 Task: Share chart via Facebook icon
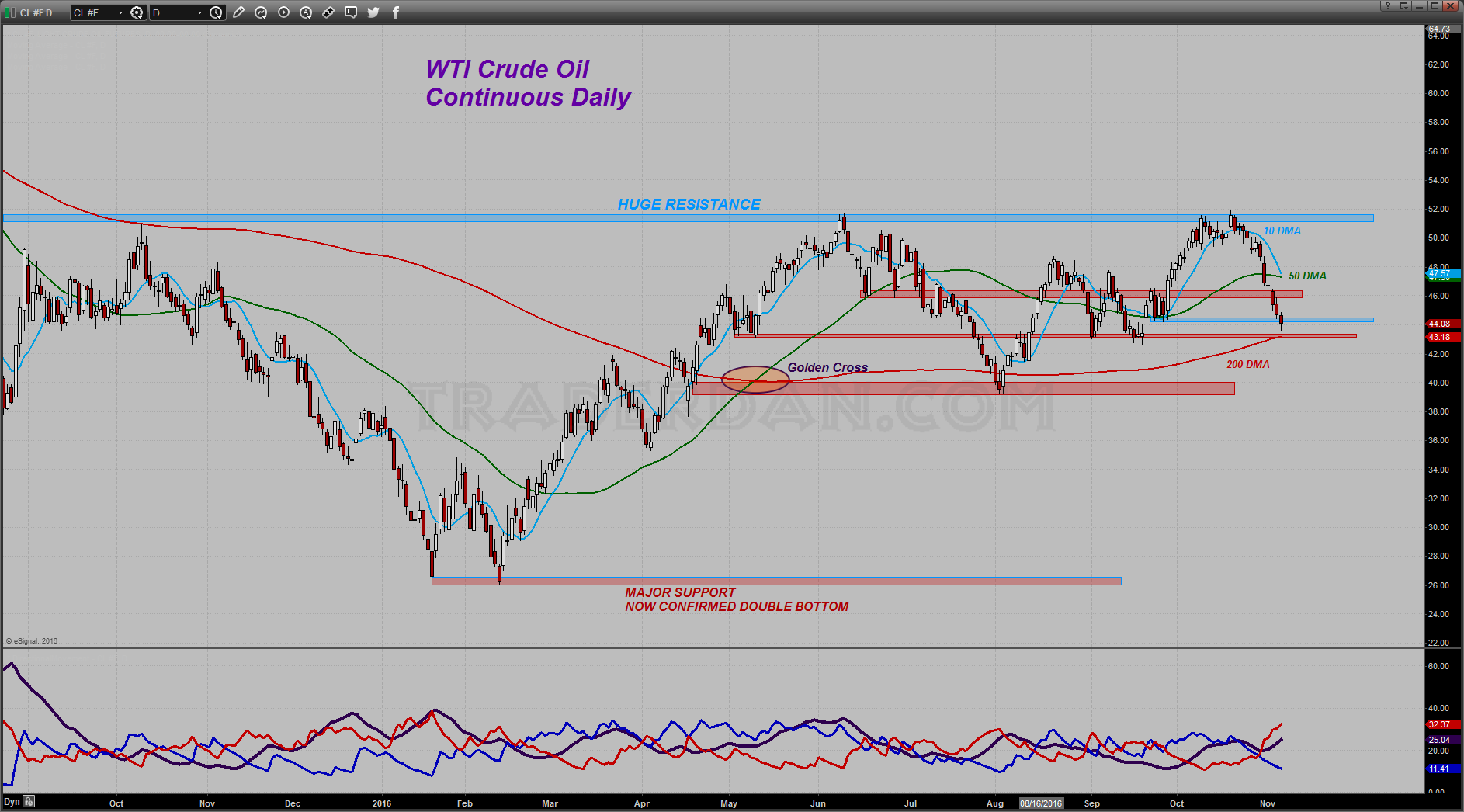pyautogui.click(x=396, y=12)
